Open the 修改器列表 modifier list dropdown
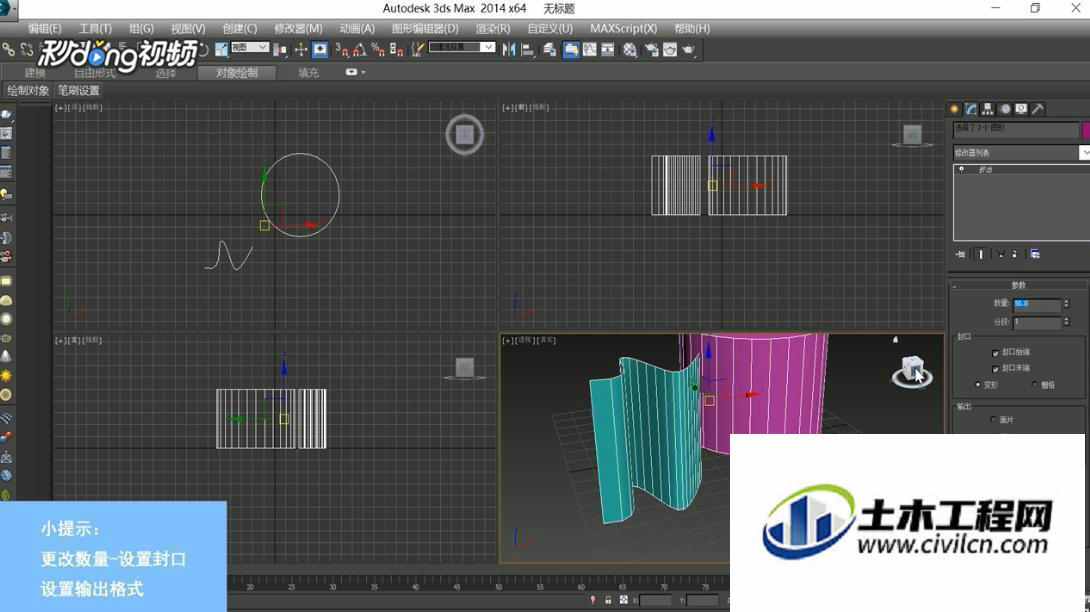Viewport: 1090px width, 612px height. point(1020,152)
